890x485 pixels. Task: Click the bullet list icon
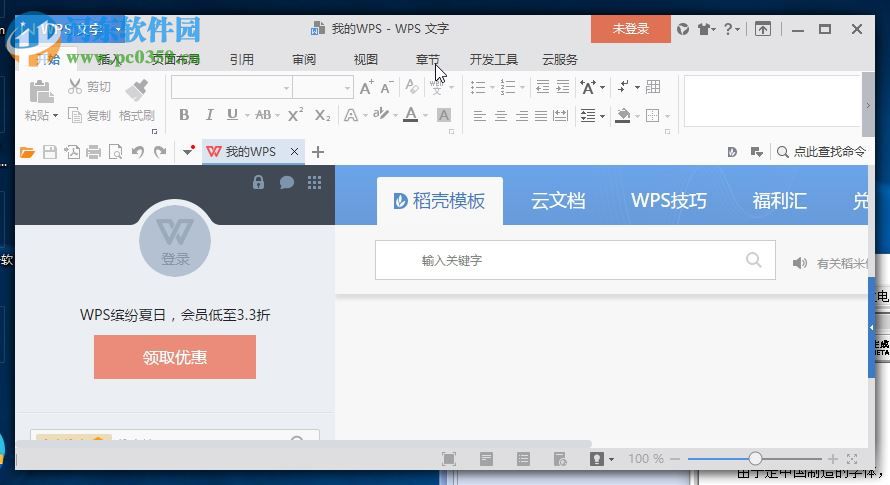478,87
